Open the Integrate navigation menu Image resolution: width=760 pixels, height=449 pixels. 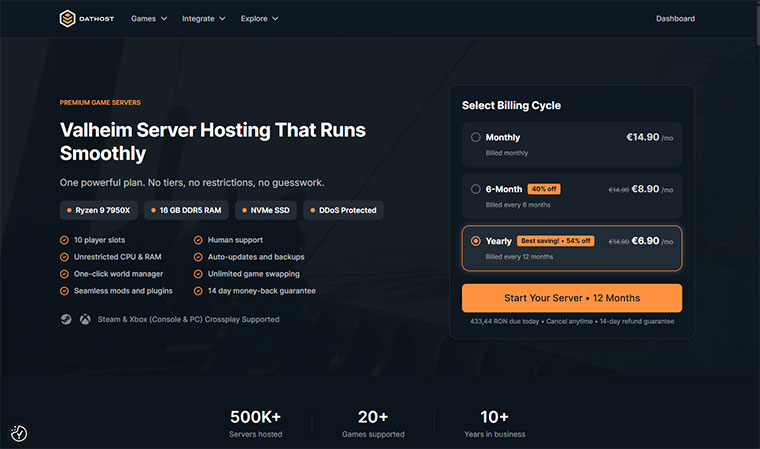coord(204,18)
